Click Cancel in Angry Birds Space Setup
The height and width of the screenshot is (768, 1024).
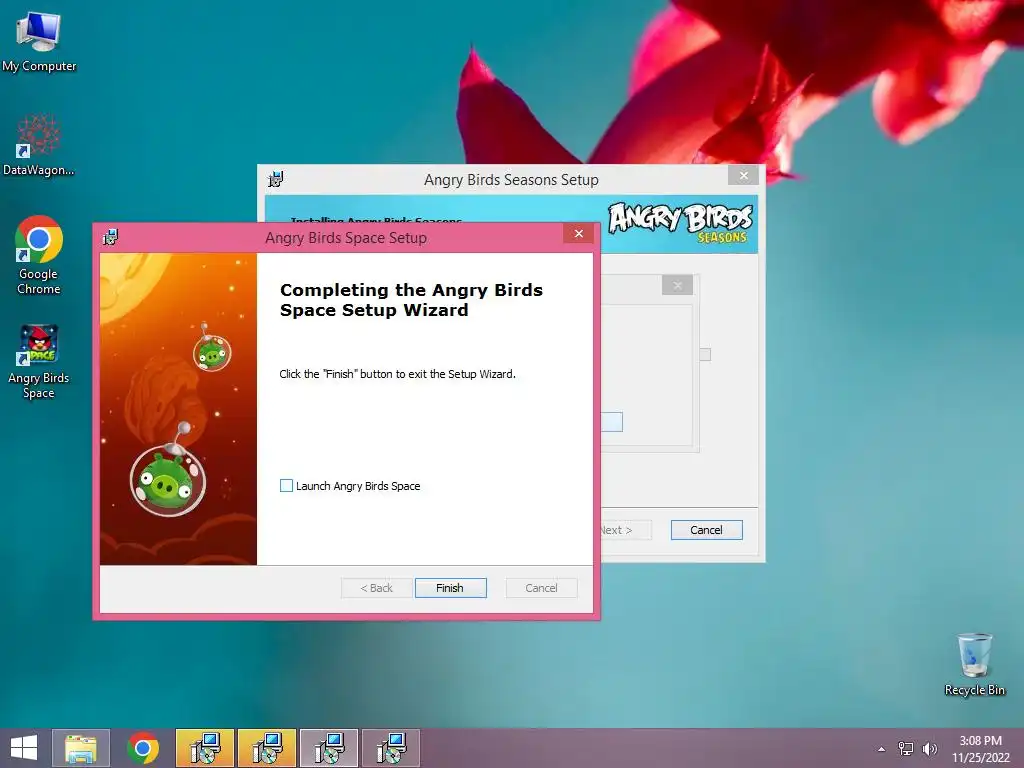[x=541, y=588]
